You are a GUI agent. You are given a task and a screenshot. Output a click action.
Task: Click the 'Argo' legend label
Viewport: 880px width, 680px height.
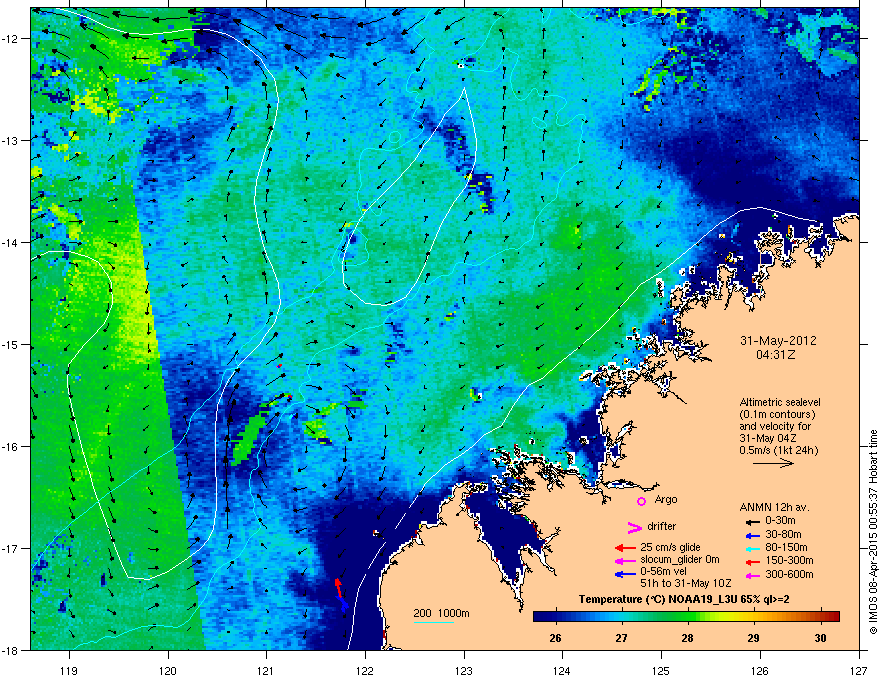pyautogui.click(x=666, y=499)
